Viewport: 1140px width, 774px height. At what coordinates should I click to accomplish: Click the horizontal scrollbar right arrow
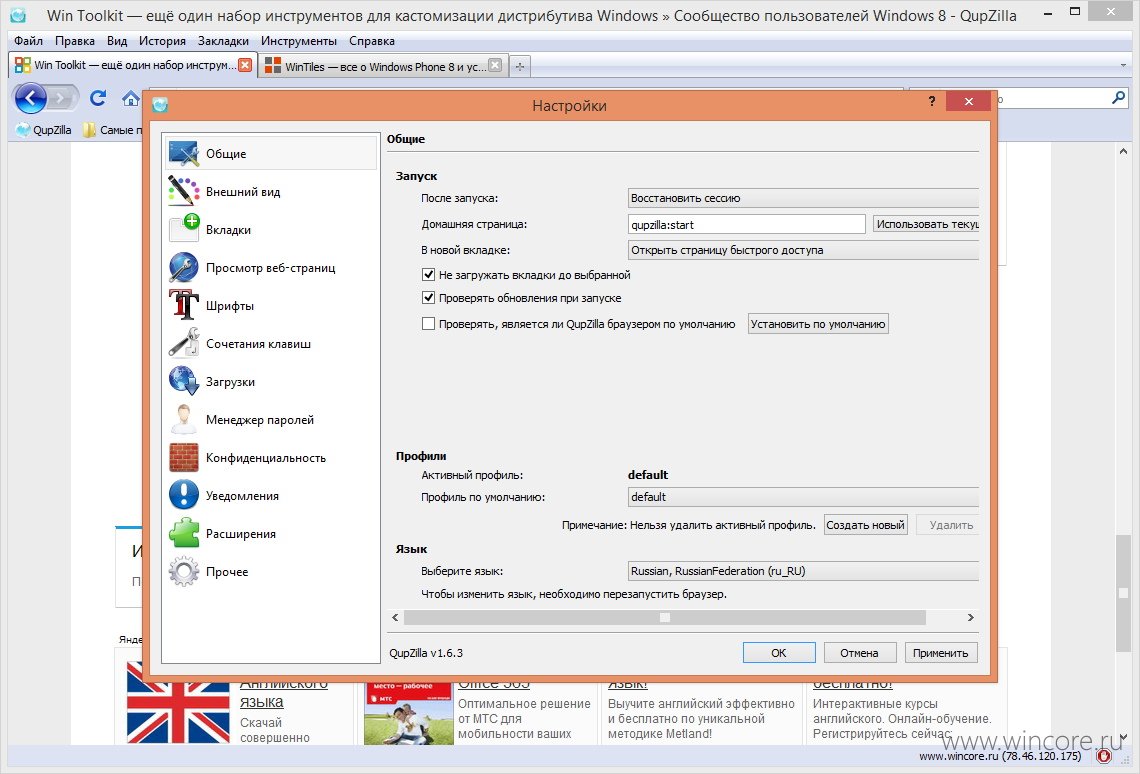[971, 618]
